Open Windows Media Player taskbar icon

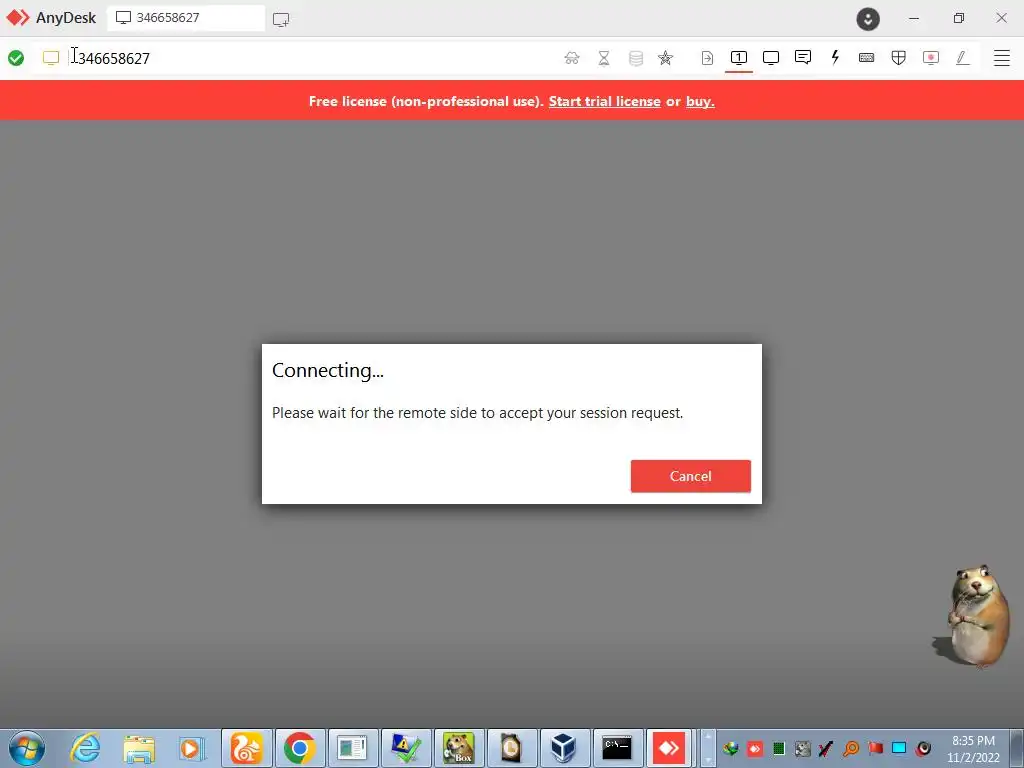[193, 748]
